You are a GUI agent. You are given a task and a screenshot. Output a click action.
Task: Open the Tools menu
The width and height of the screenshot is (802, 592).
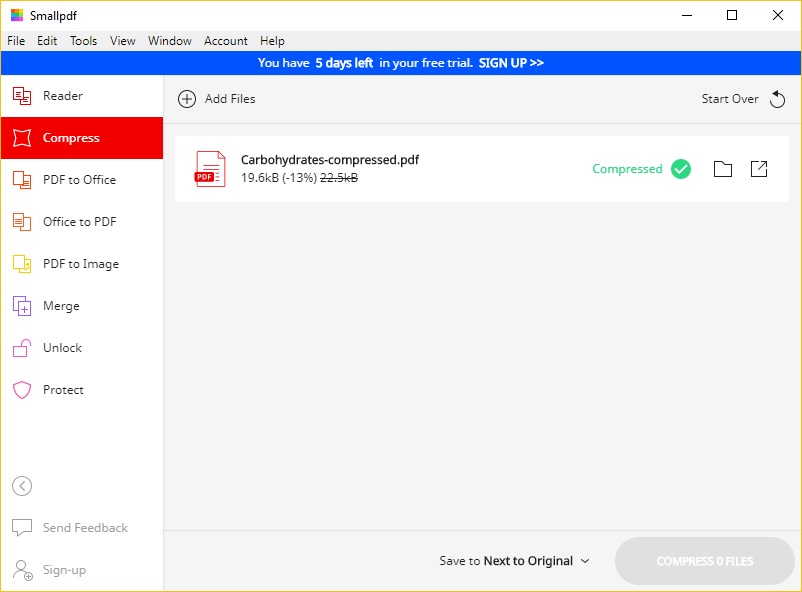83,41
